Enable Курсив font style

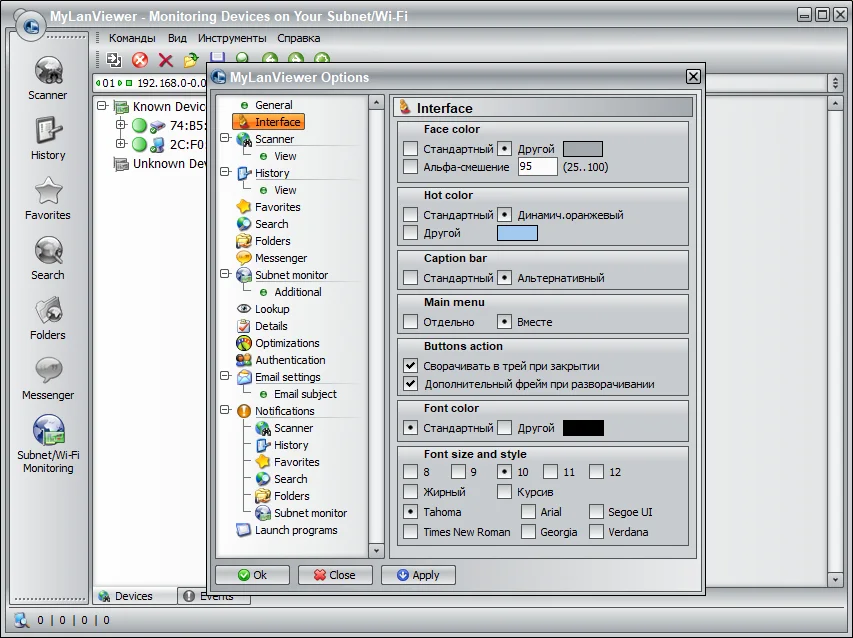[x=504, y=492]
